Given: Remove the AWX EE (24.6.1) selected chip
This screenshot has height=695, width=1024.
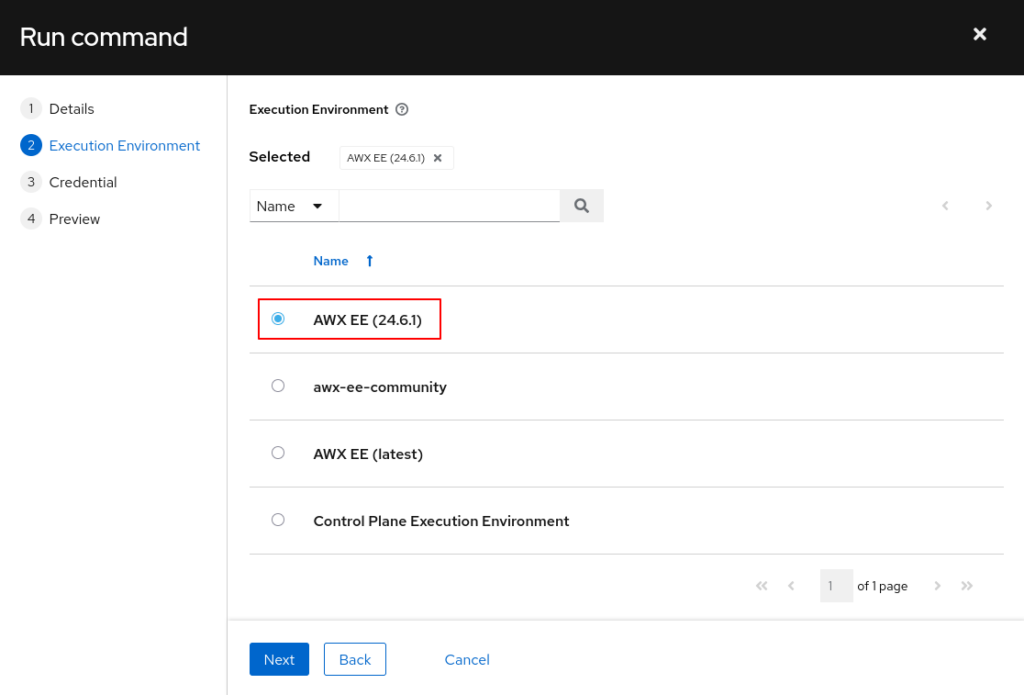Looking at the screenshot, I should point(437,158).
